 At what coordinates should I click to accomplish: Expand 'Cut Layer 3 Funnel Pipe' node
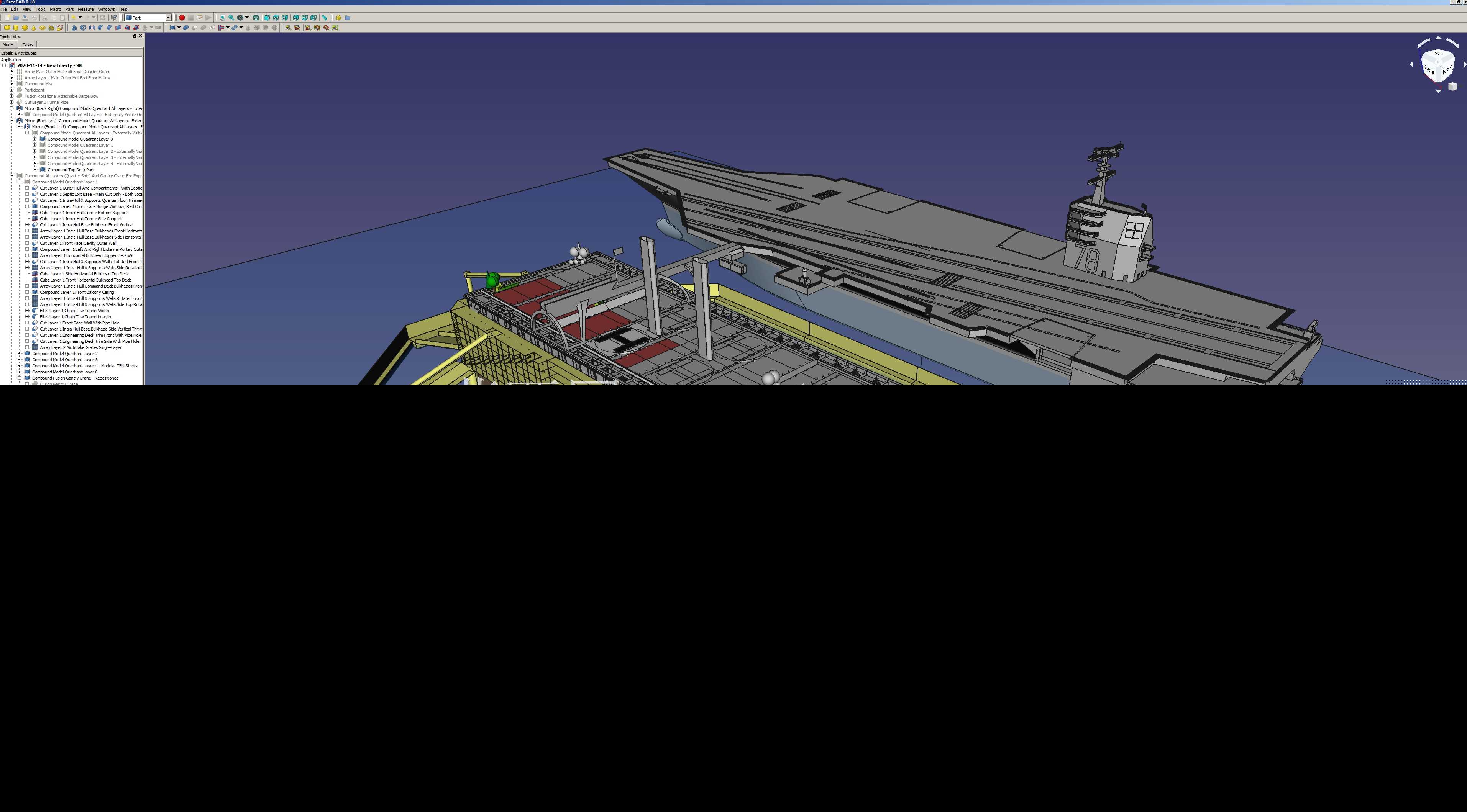coord(11,102)
